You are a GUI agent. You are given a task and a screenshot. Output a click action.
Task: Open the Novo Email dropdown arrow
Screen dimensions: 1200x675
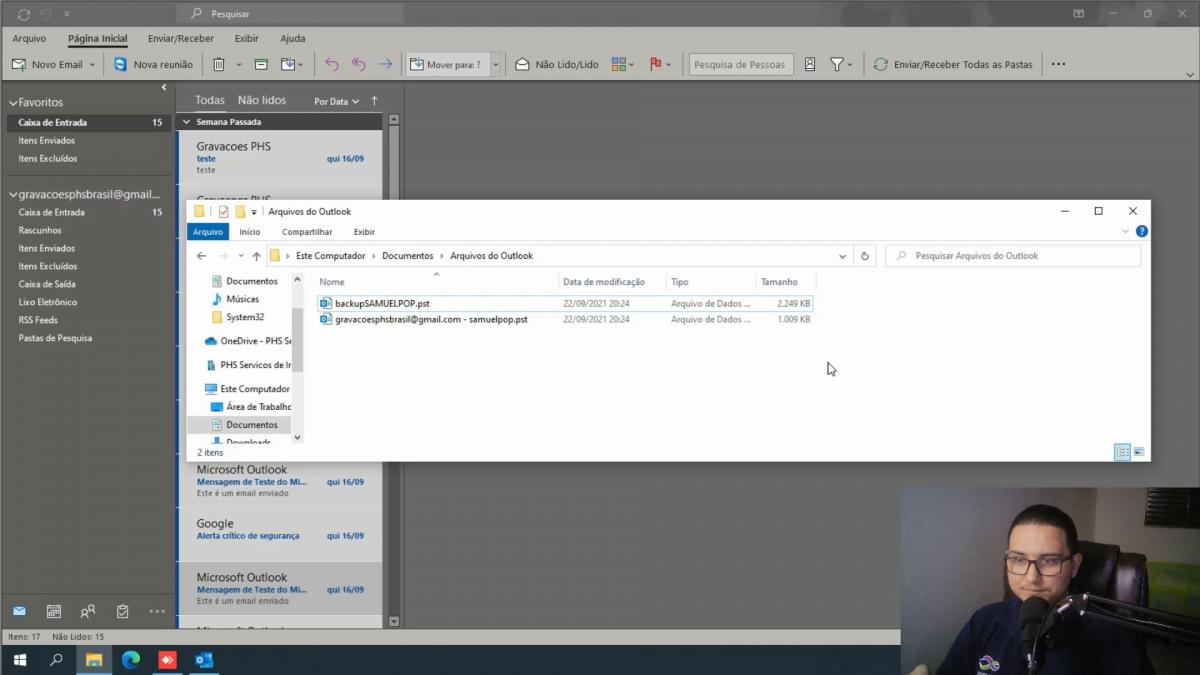(x=92, y=64)
